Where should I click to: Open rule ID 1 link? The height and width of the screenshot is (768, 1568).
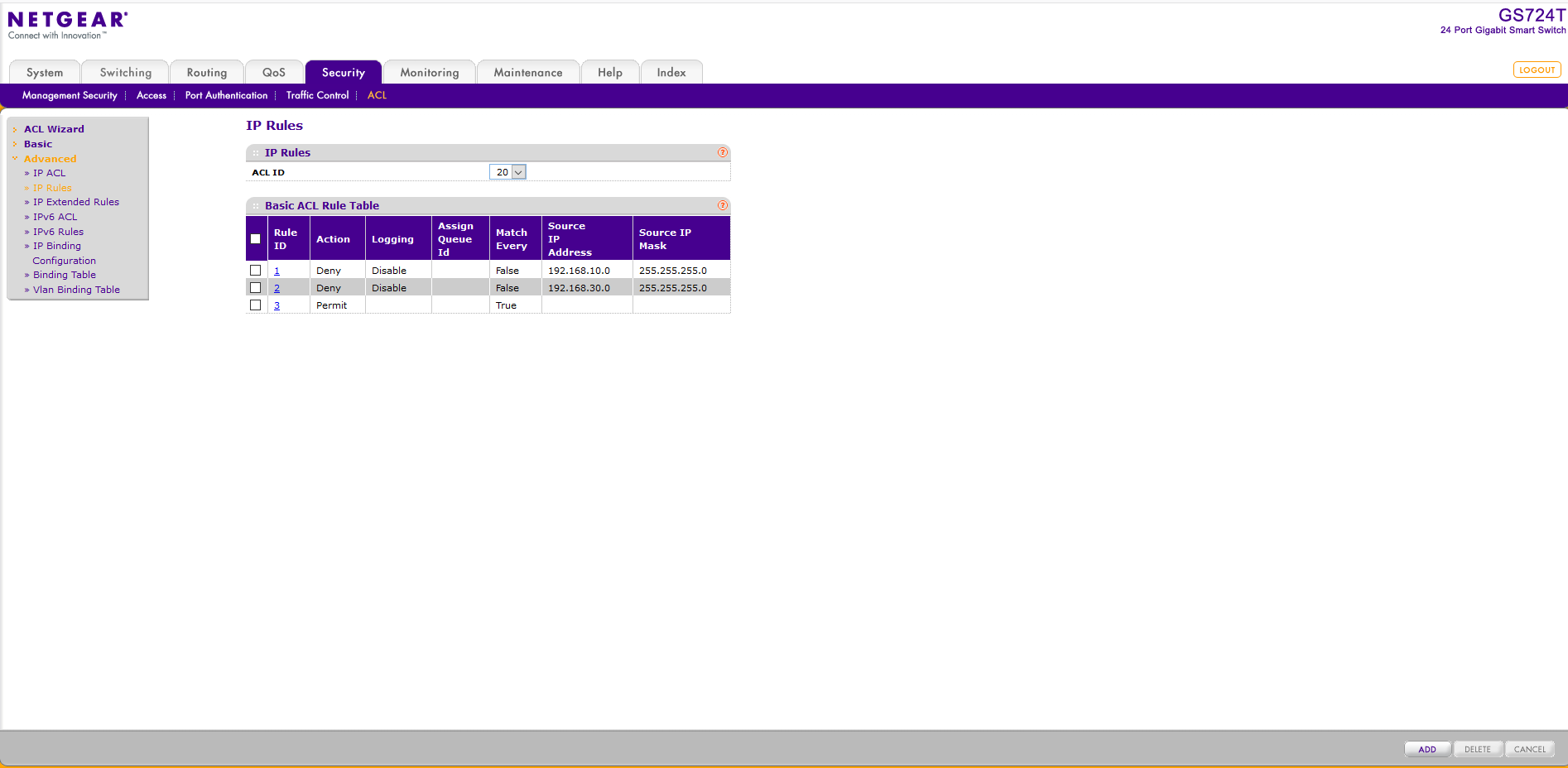(277, 271)
